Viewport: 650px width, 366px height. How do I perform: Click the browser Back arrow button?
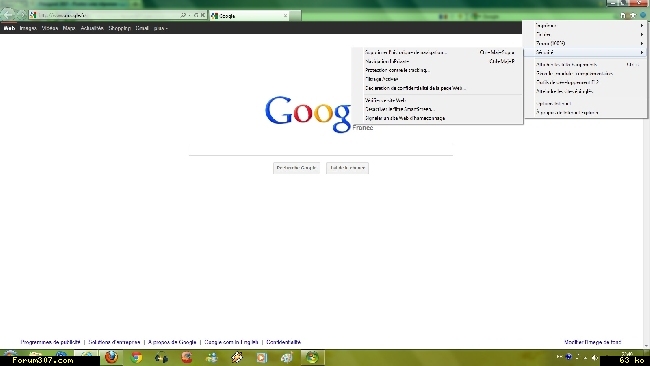tap(8, 15)
